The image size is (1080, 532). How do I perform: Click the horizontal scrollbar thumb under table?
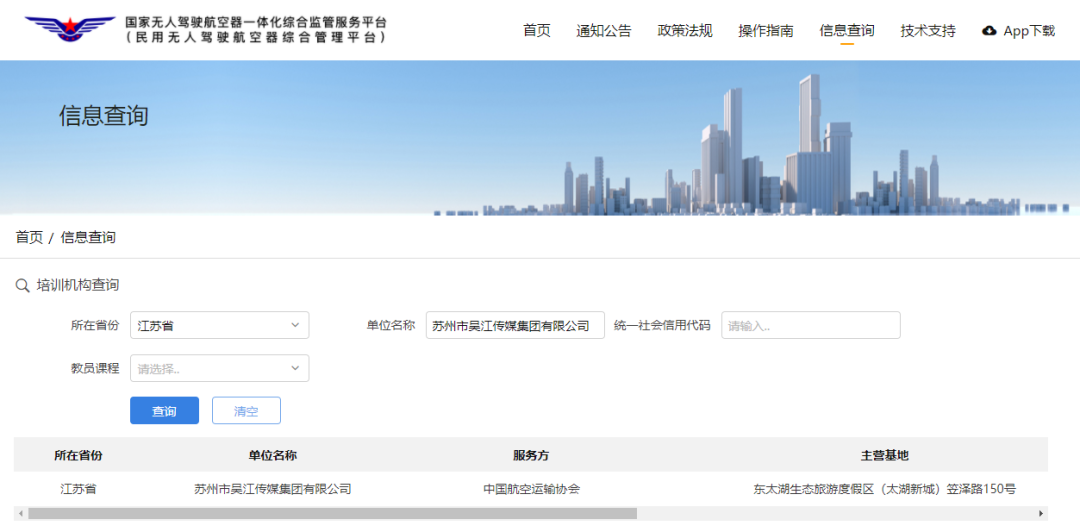(x=333, y=513)
